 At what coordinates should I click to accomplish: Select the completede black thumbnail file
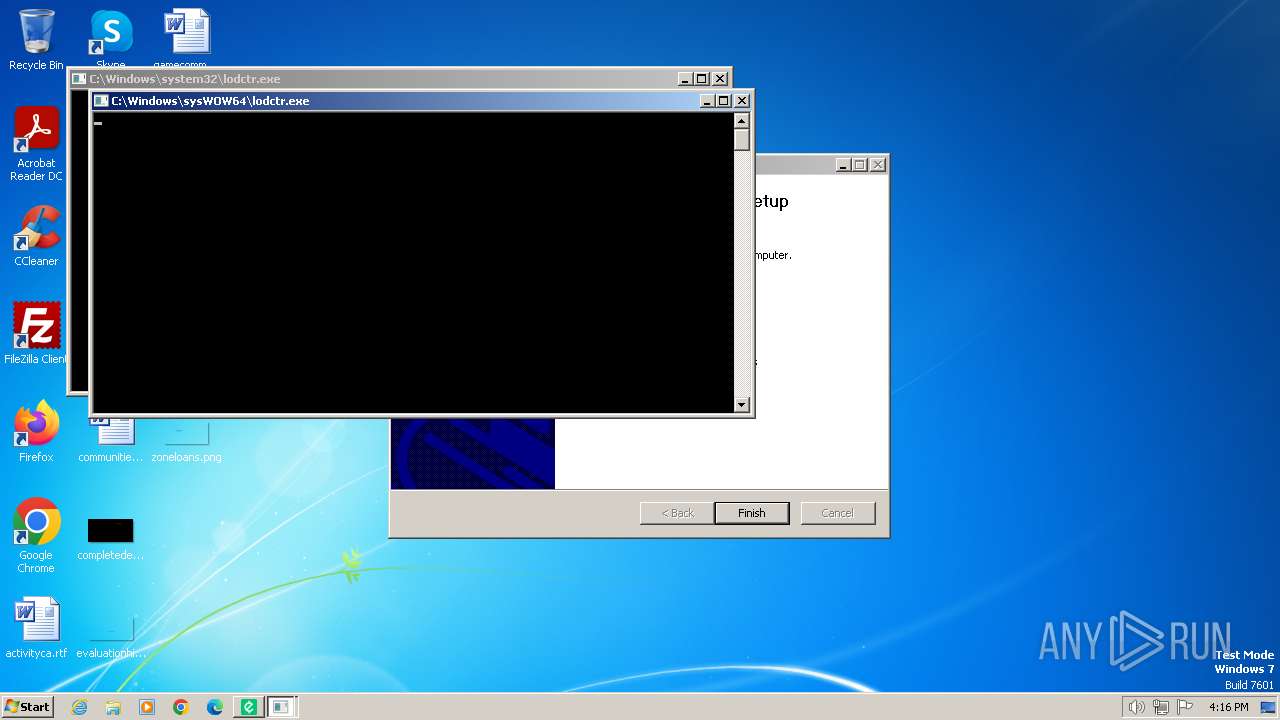(110, 538)
